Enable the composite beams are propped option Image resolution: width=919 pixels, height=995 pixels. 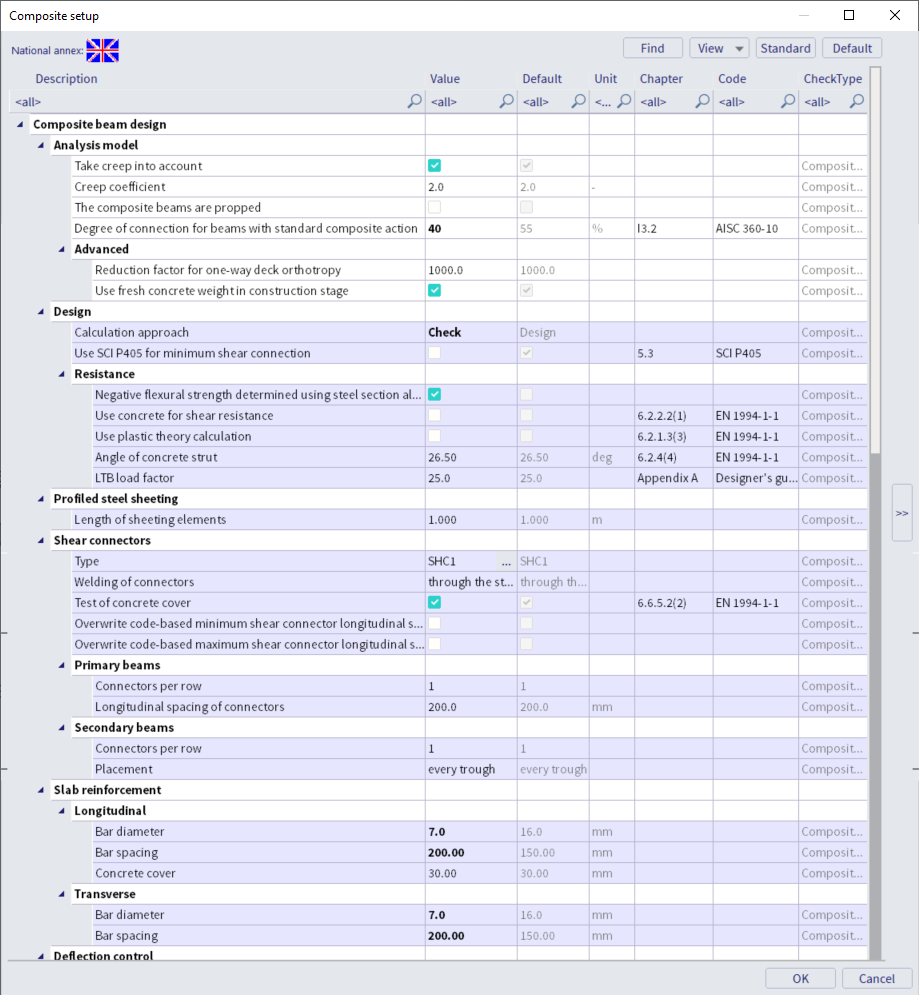point(435,208)
